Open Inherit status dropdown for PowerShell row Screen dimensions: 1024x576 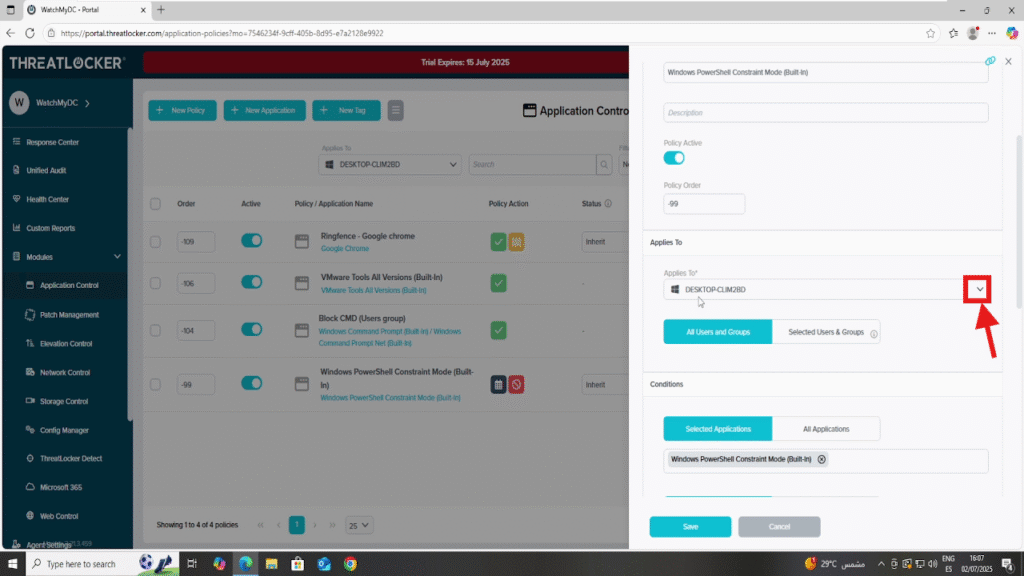click(x=604, y=385)
